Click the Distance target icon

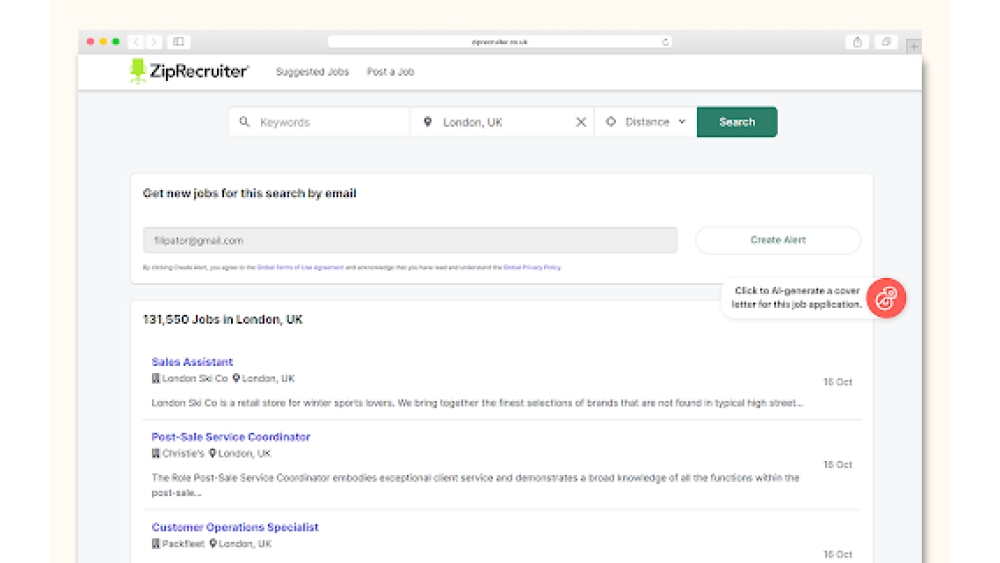(x=611, y=121)
